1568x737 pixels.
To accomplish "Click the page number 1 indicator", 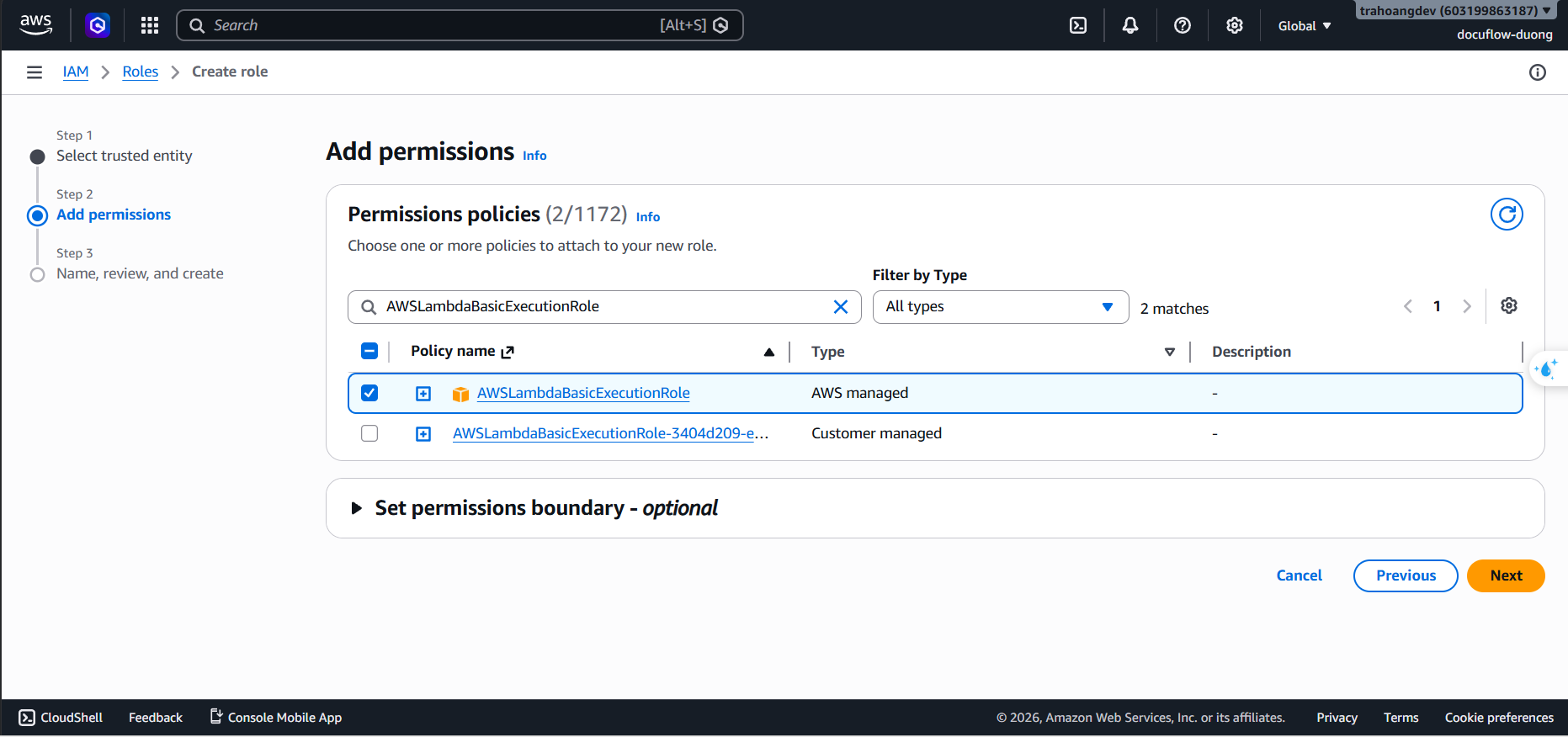I will (1438, 306).
